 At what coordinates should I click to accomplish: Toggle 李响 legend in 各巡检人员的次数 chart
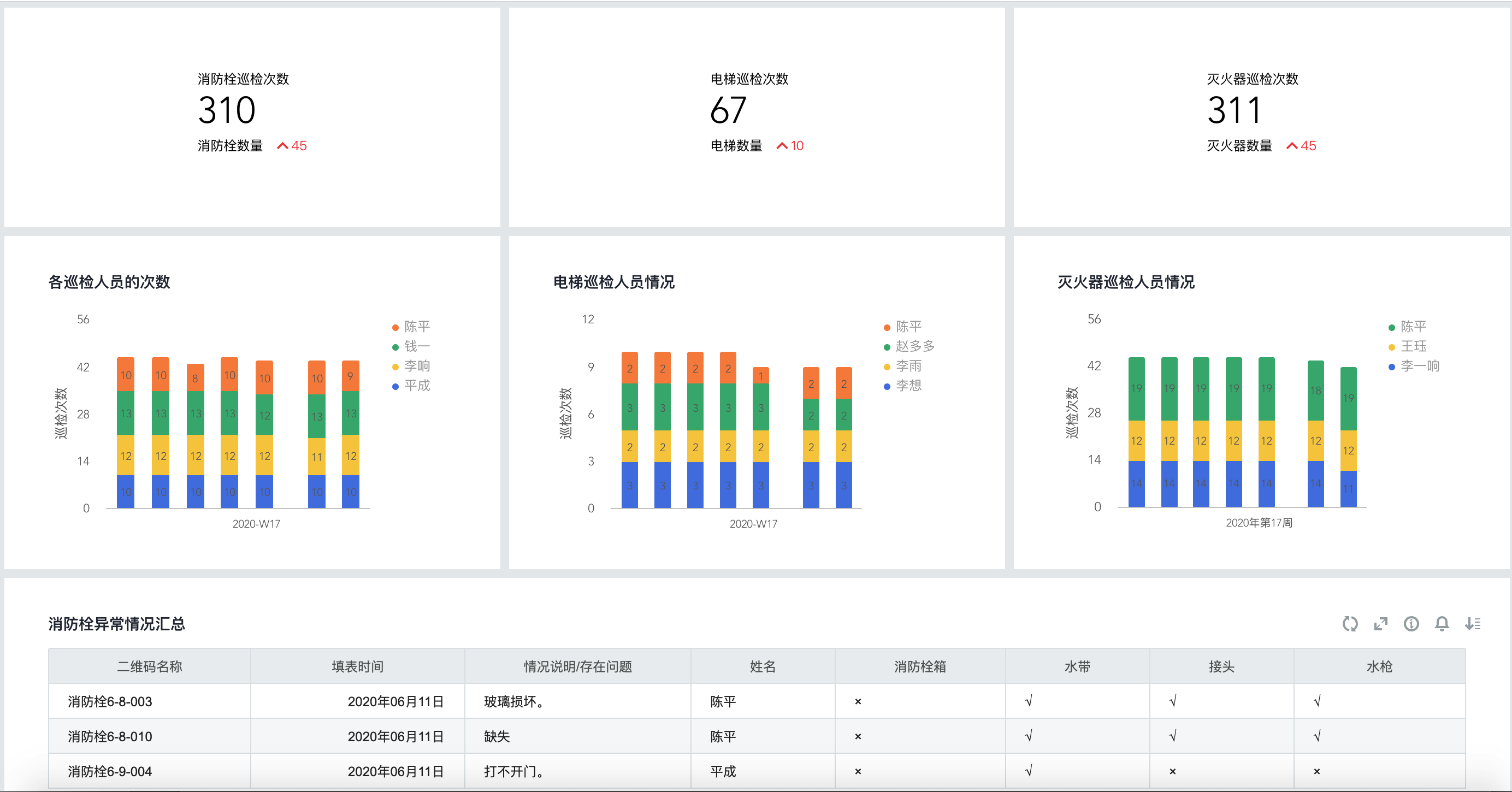[x=411, y=366]
